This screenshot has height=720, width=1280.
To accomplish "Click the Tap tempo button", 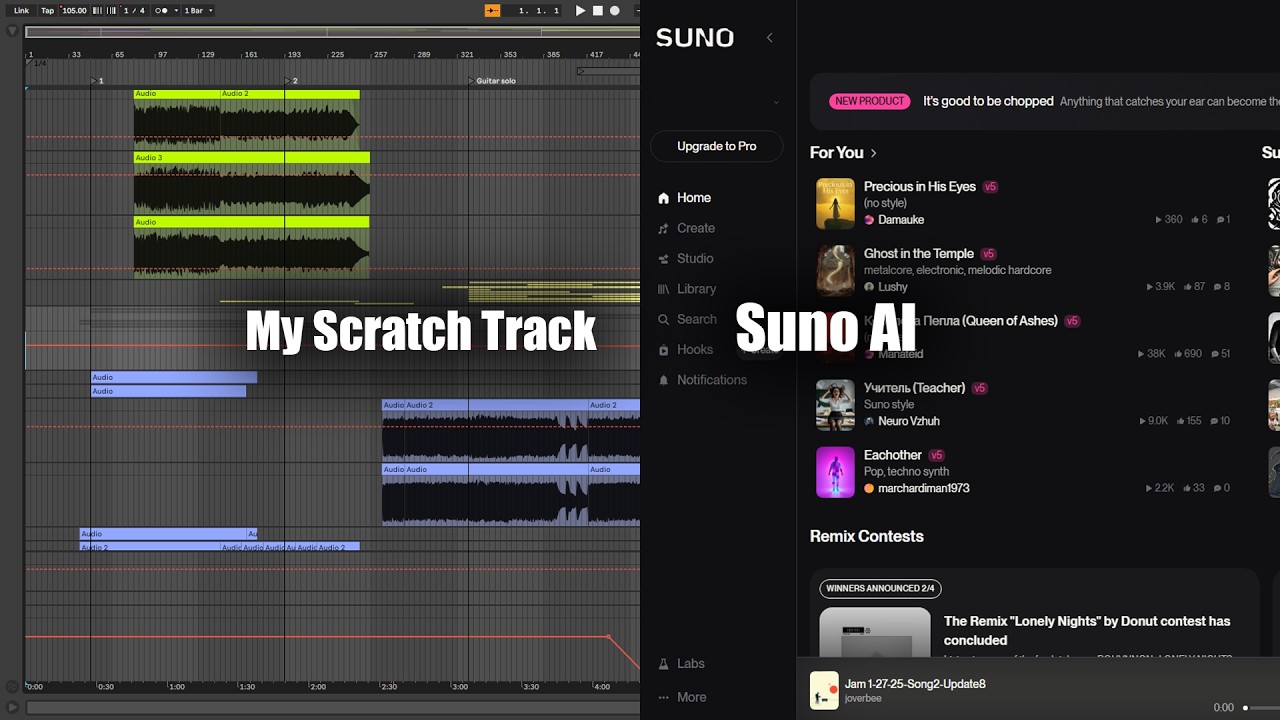I will point(47,10).
